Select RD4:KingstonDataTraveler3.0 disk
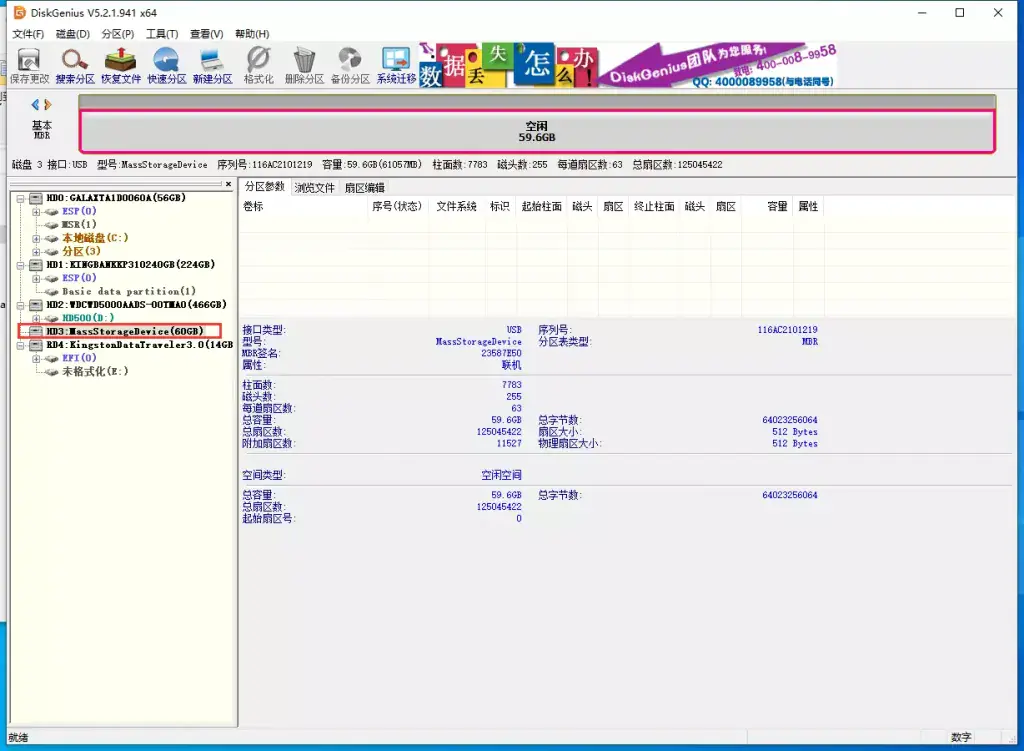This screenshot has height=751, width=1024. point(139,345)
